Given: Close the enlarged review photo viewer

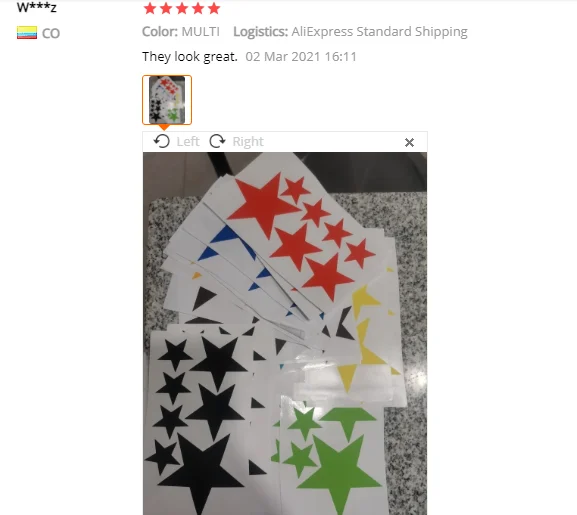Looking at the screenshot, I should pos(409,142).
